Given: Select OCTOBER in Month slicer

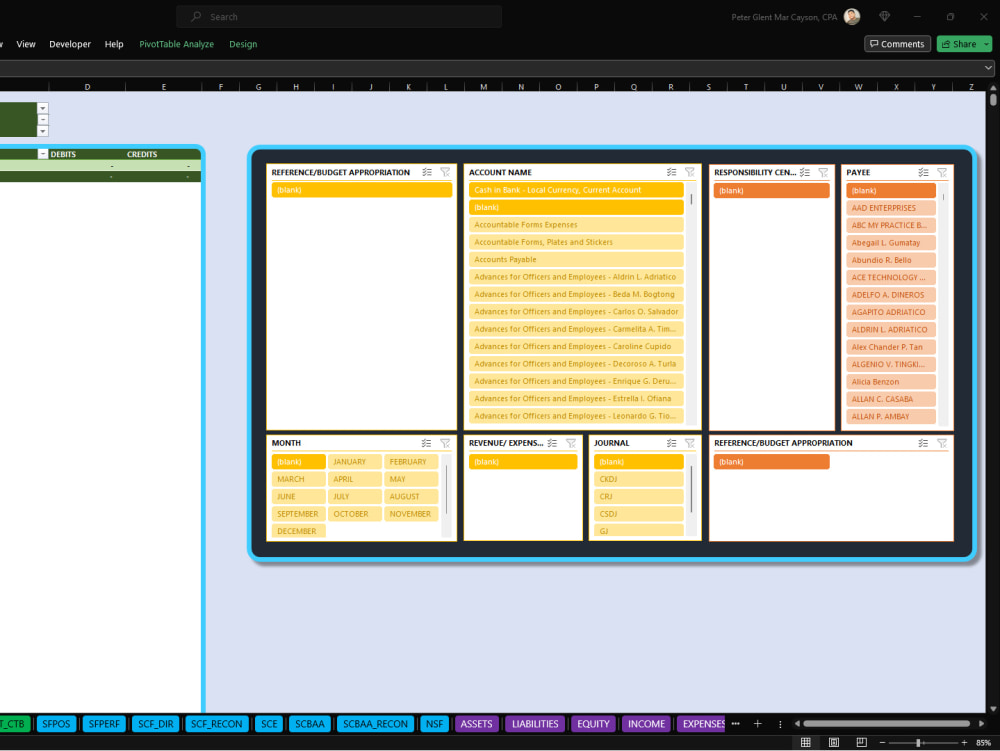Looking at the screenshot, I should tap(355, 514).
